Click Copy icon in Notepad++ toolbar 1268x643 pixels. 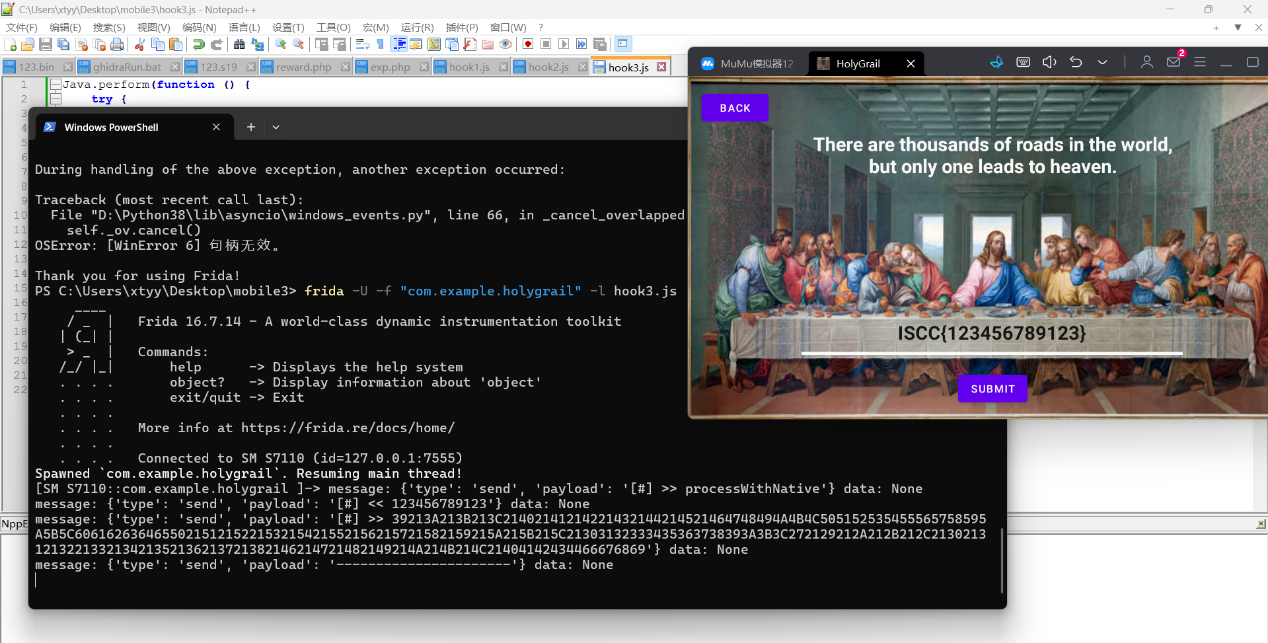(158, 44)
